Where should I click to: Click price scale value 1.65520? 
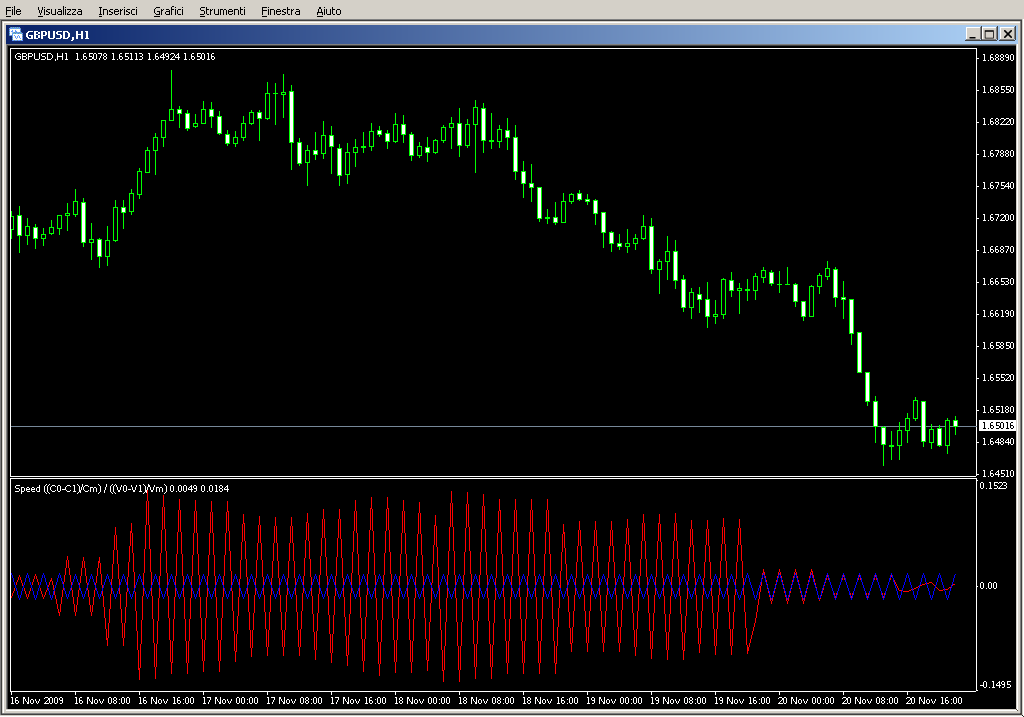click(x=998, y=377)
